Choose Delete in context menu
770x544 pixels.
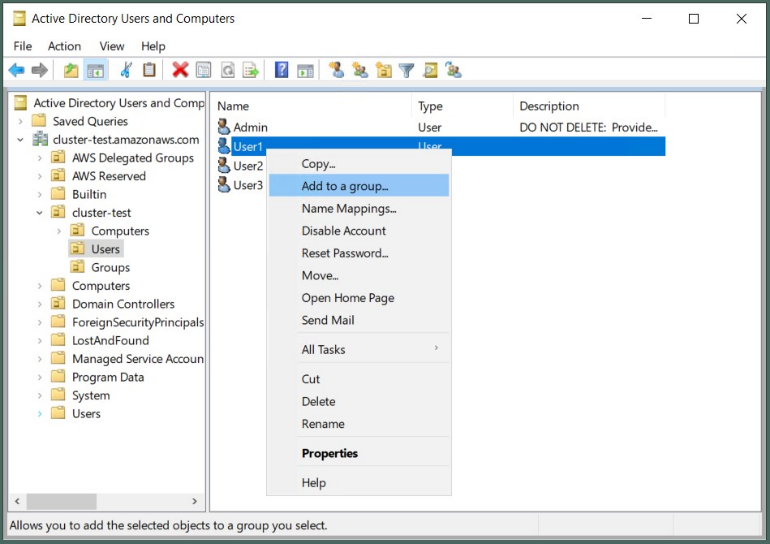(x=359, y=402)
